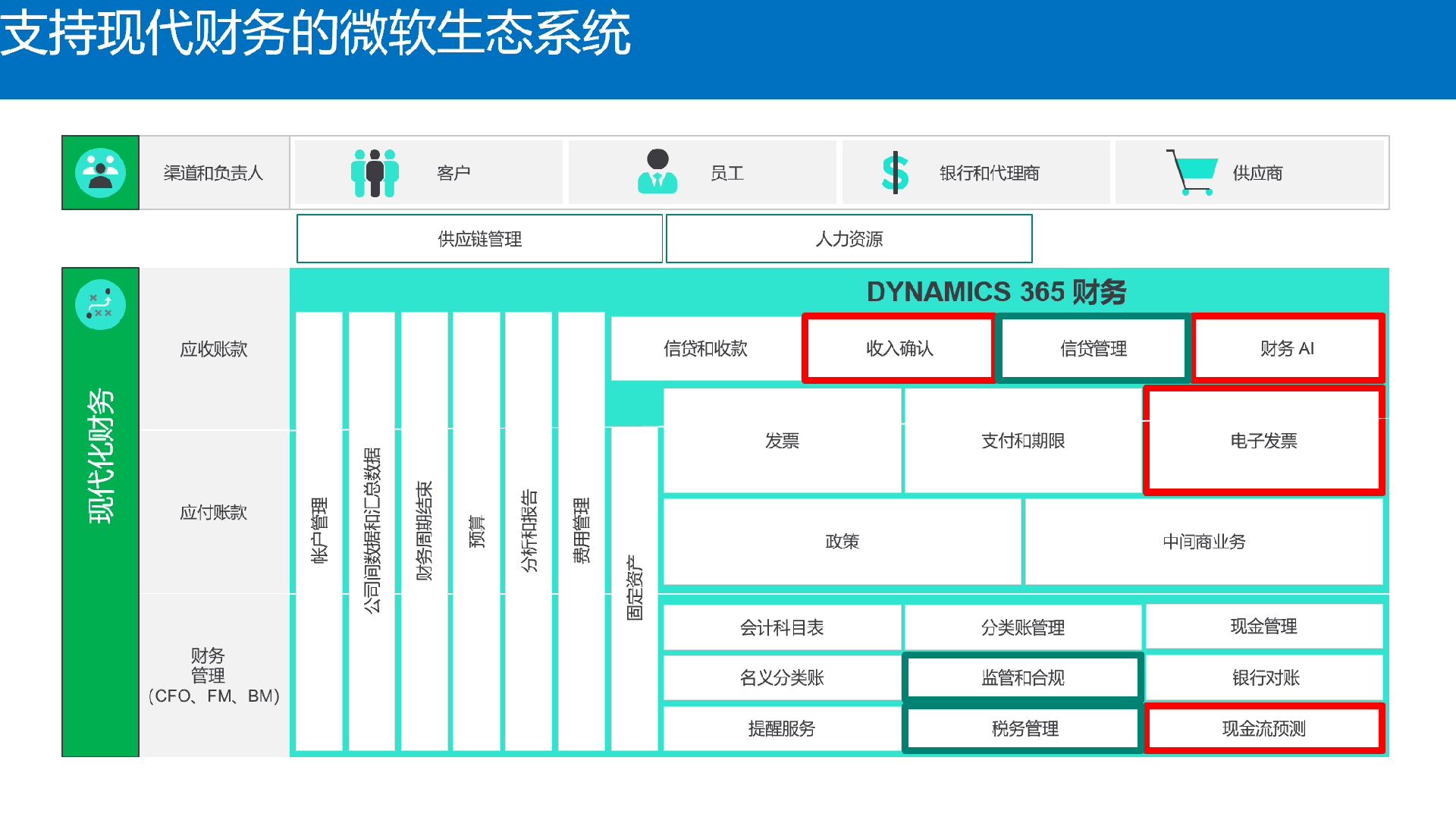The width and height of the screenshot is (1456, 817).
Task: Click the customers group icon
Action: (375, 173)
